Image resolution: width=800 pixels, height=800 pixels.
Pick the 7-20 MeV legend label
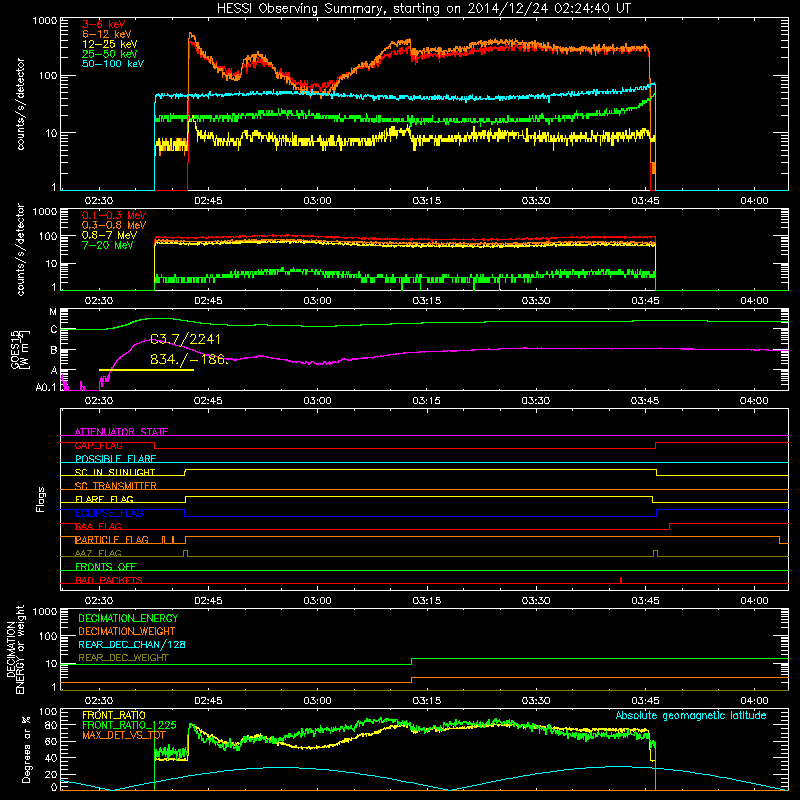point(108,245)
